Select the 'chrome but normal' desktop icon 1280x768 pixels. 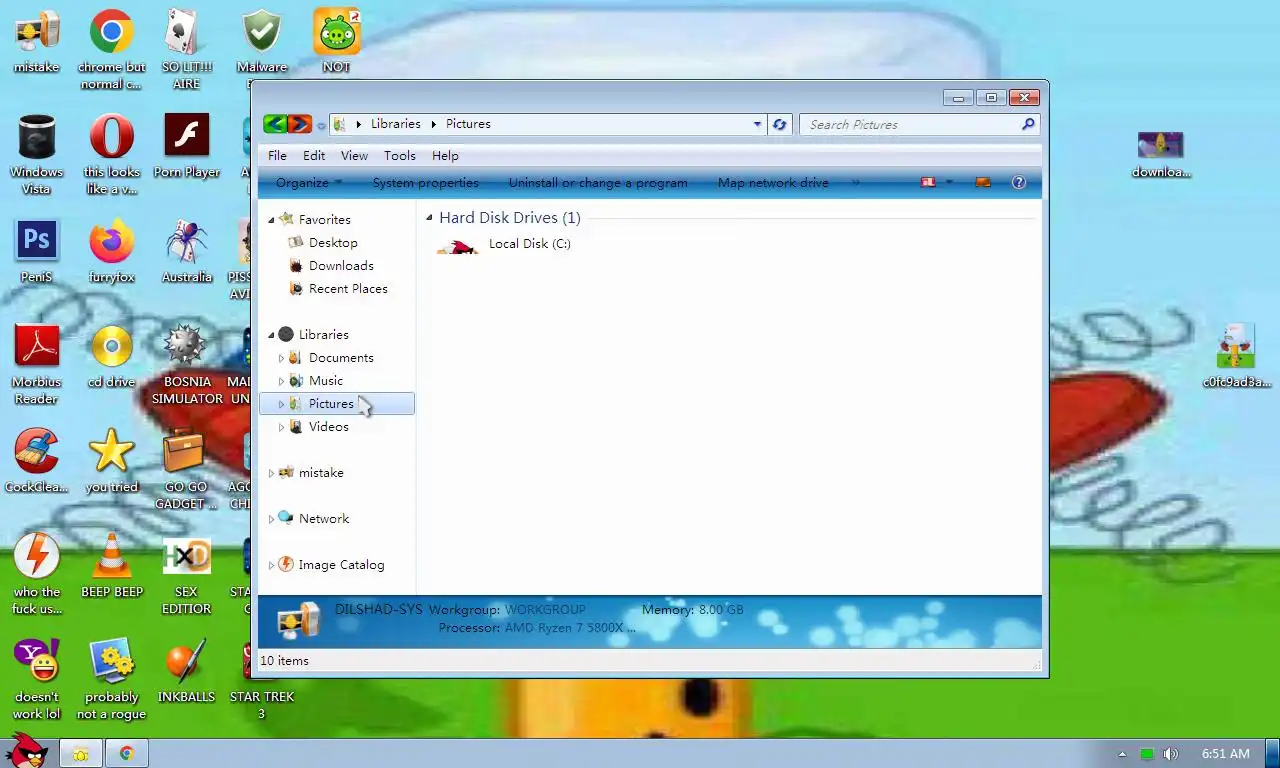point(112,50)
